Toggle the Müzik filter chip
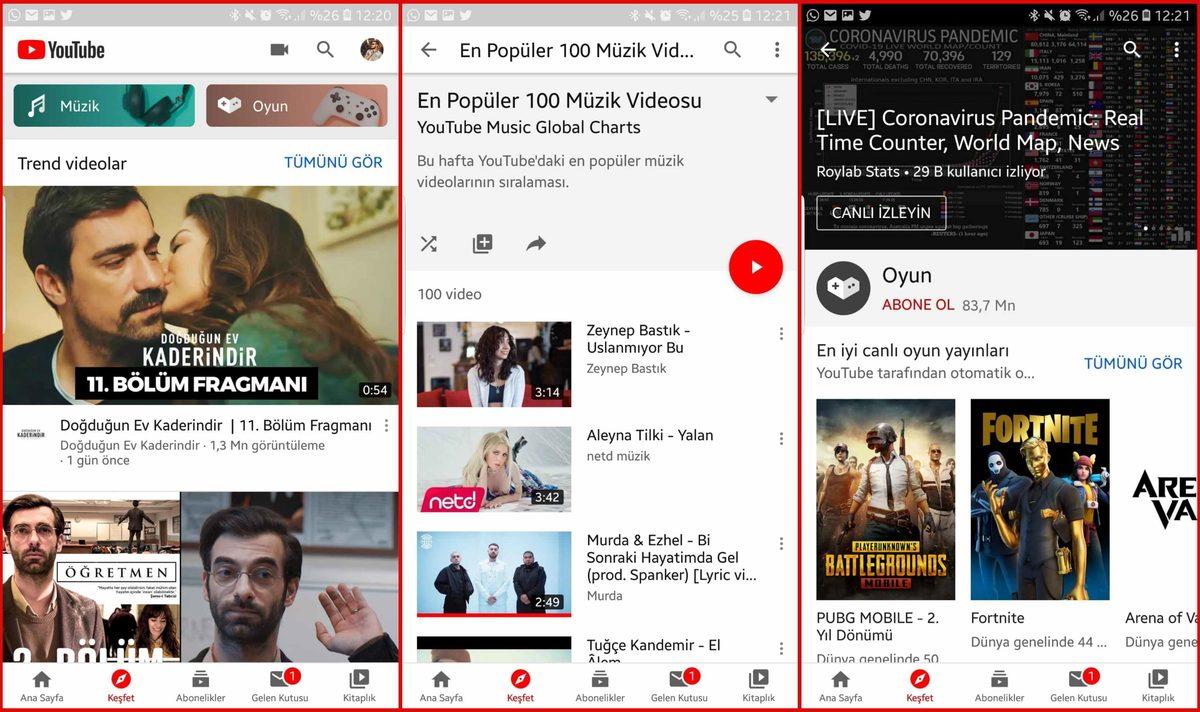1200x712 pixels. coord(103,105)
